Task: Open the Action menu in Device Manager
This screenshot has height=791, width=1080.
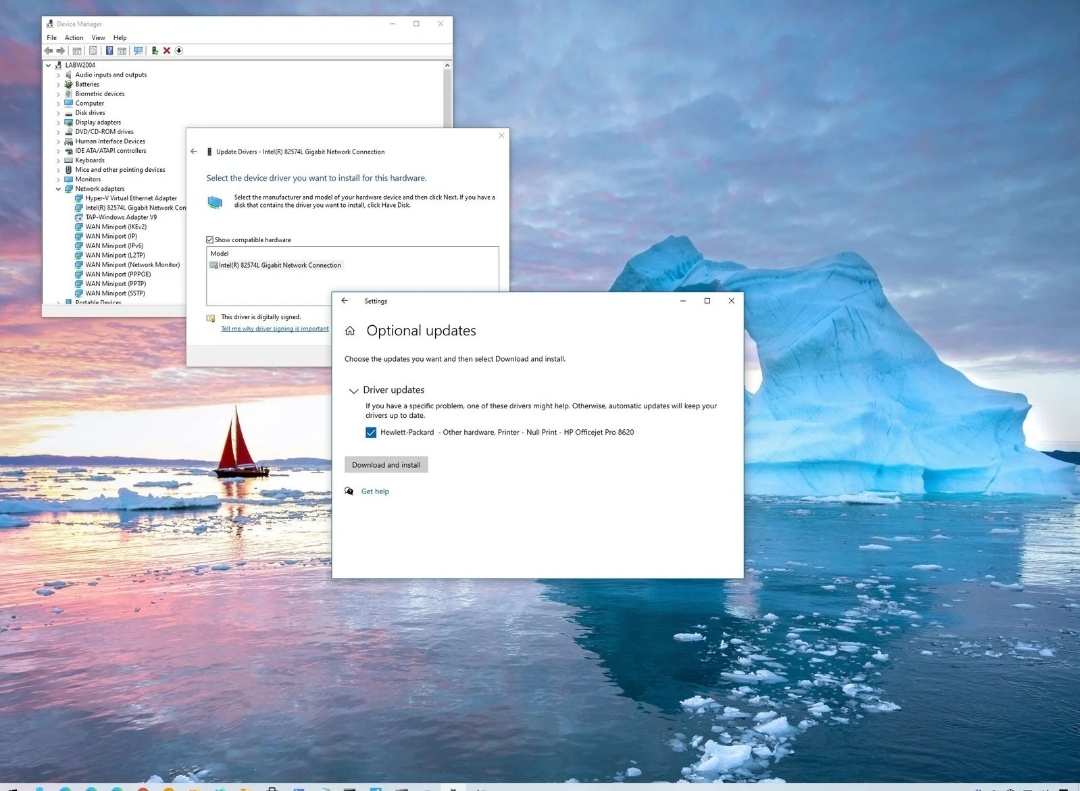Action: click(74, 38)
